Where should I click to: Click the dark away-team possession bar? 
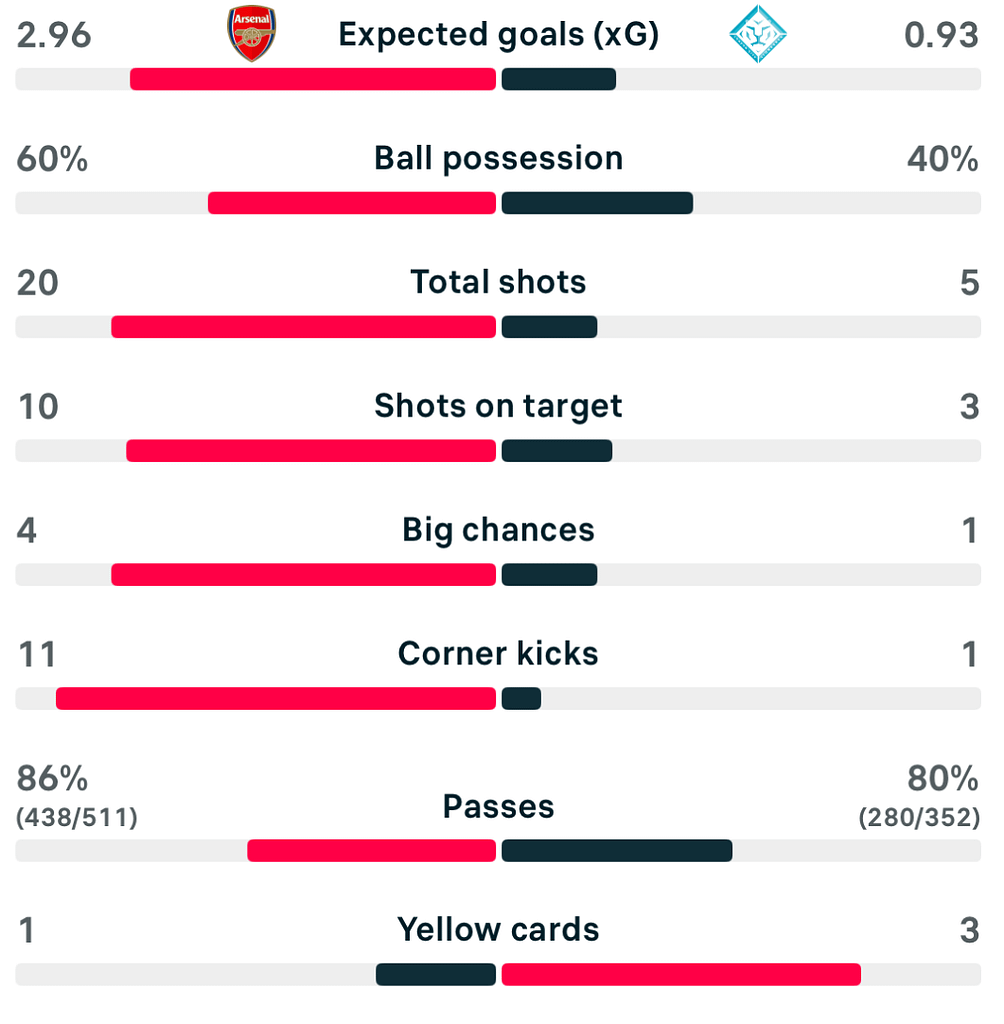pos(597,203)
